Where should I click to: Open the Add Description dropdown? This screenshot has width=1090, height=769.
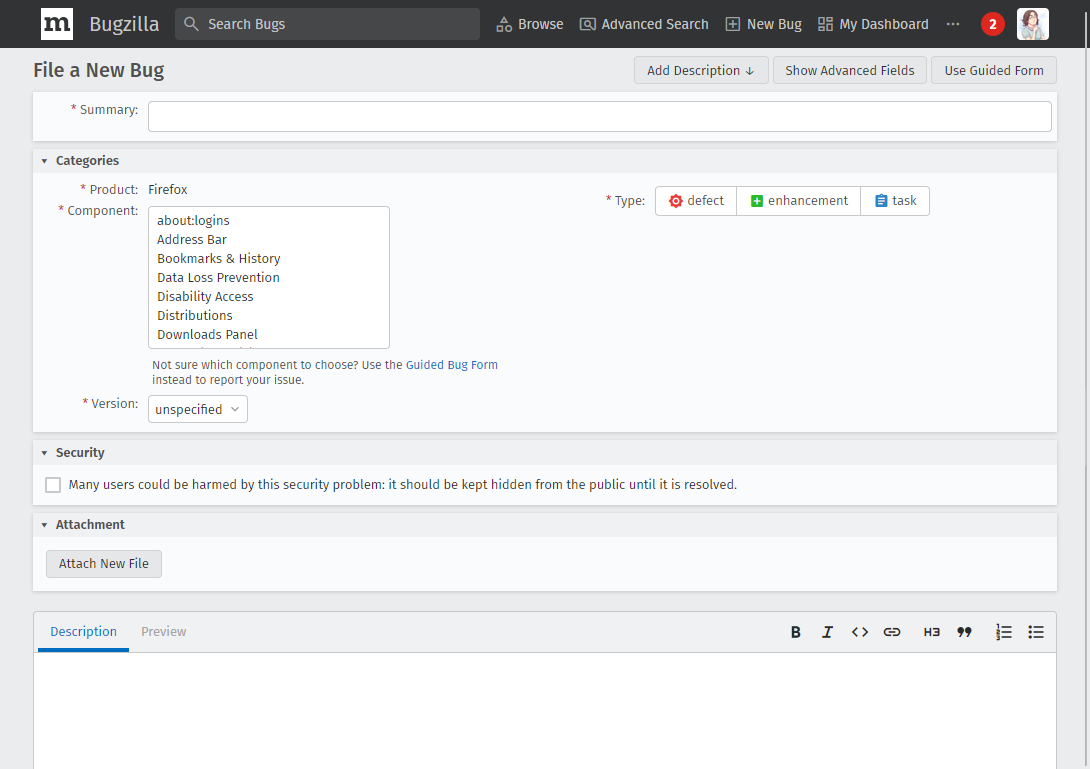(700, 70)
